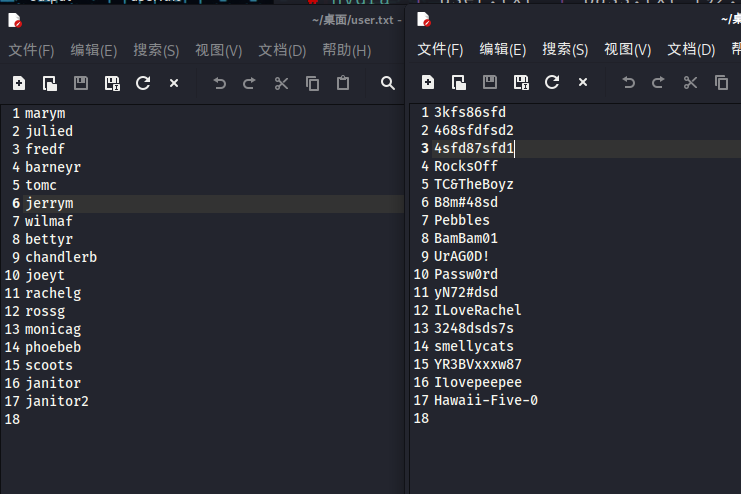Open 视图(V) menu in user.txt window
The height and width of the screenshot is (494, 741).
click(218, 51)
